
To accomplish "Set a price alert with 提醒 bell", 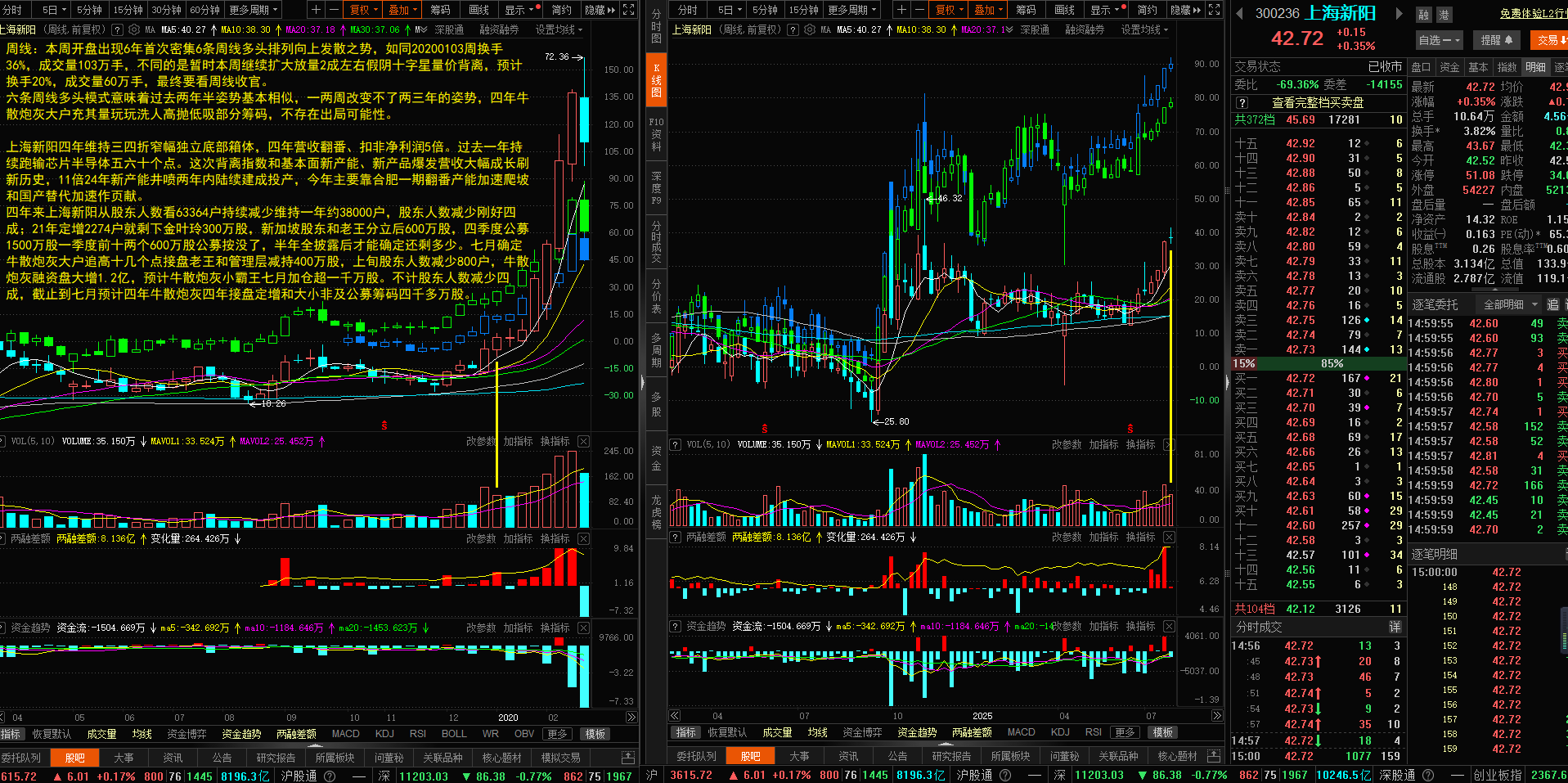I will tap(1497, 39).
